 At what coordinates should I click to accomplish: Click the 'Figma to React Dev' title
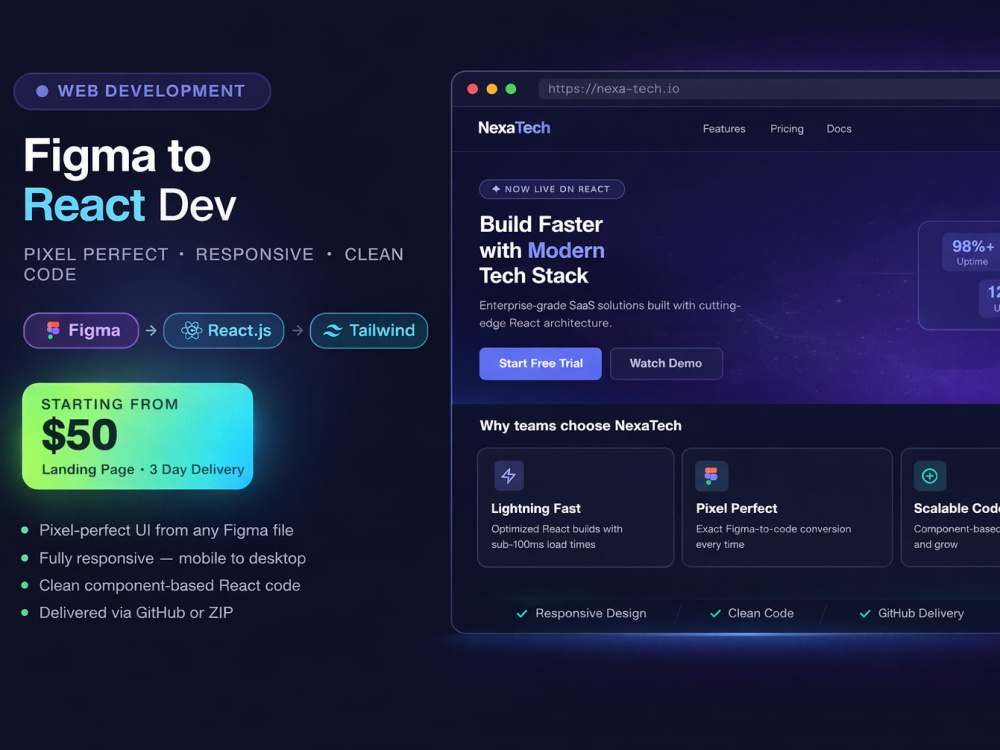tap(129, 180)
